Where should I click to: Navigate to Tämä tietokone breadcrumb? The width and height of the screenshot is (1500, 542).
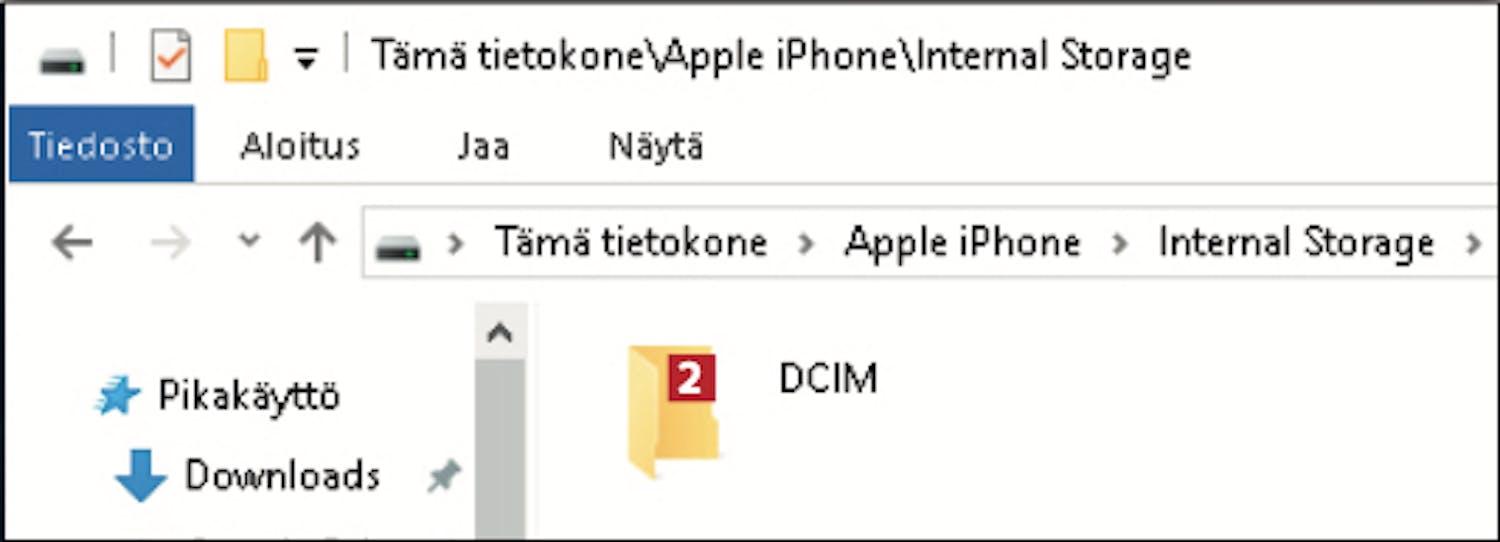tap(631, 243)
